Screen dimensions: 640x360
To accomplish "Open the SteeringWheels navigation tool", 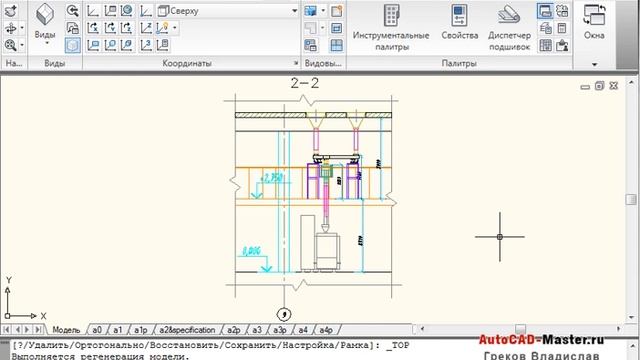I will [x=10, y=11].
